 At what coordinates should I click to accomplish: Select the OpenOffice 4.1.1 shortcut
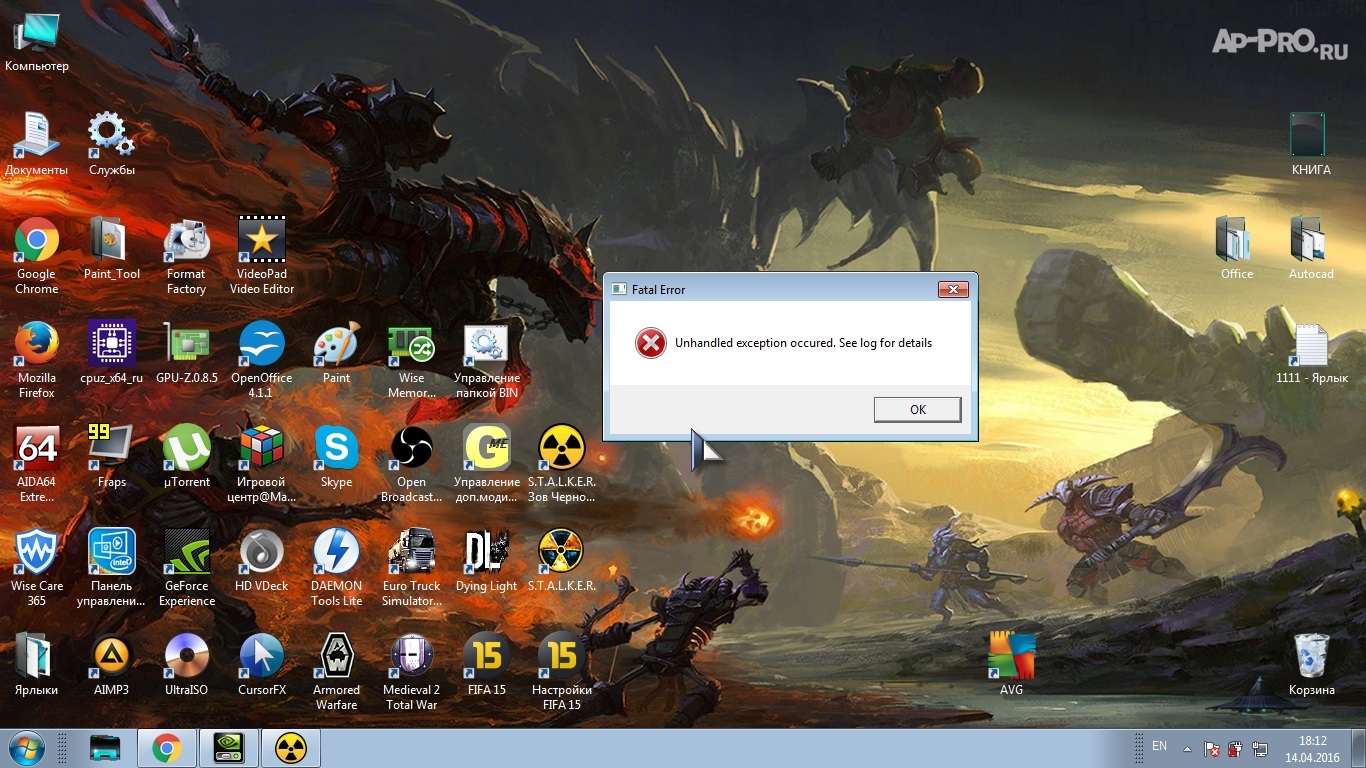tap(262, 361)
